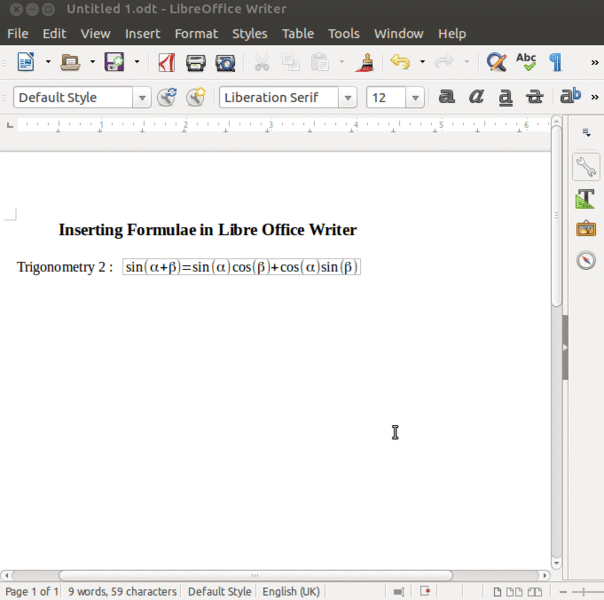Toggle Bold formatting
The image size is (604, 600).
[447, 96]
